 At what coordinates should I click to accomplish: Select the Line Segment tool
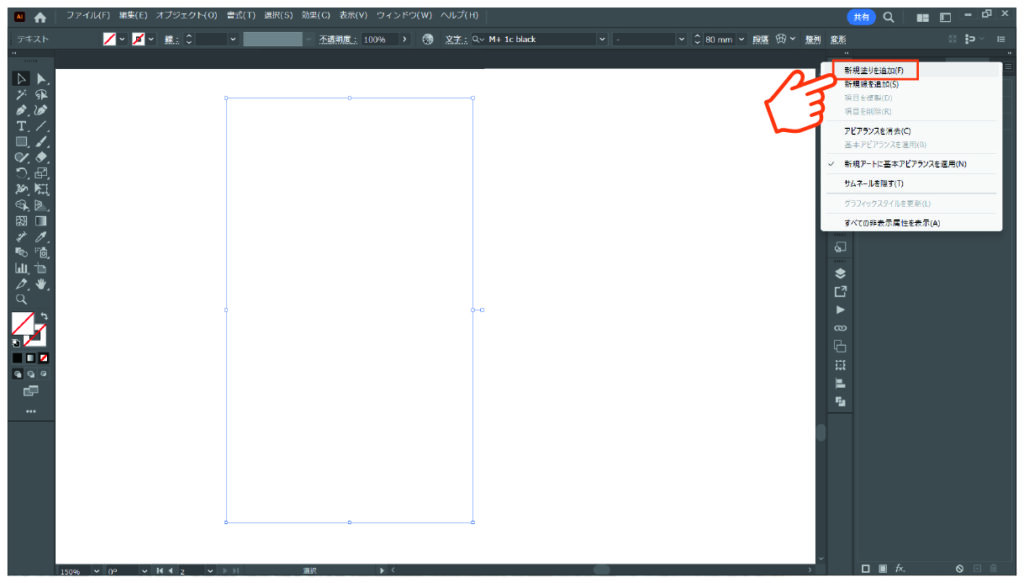click(x=41, y=126)
